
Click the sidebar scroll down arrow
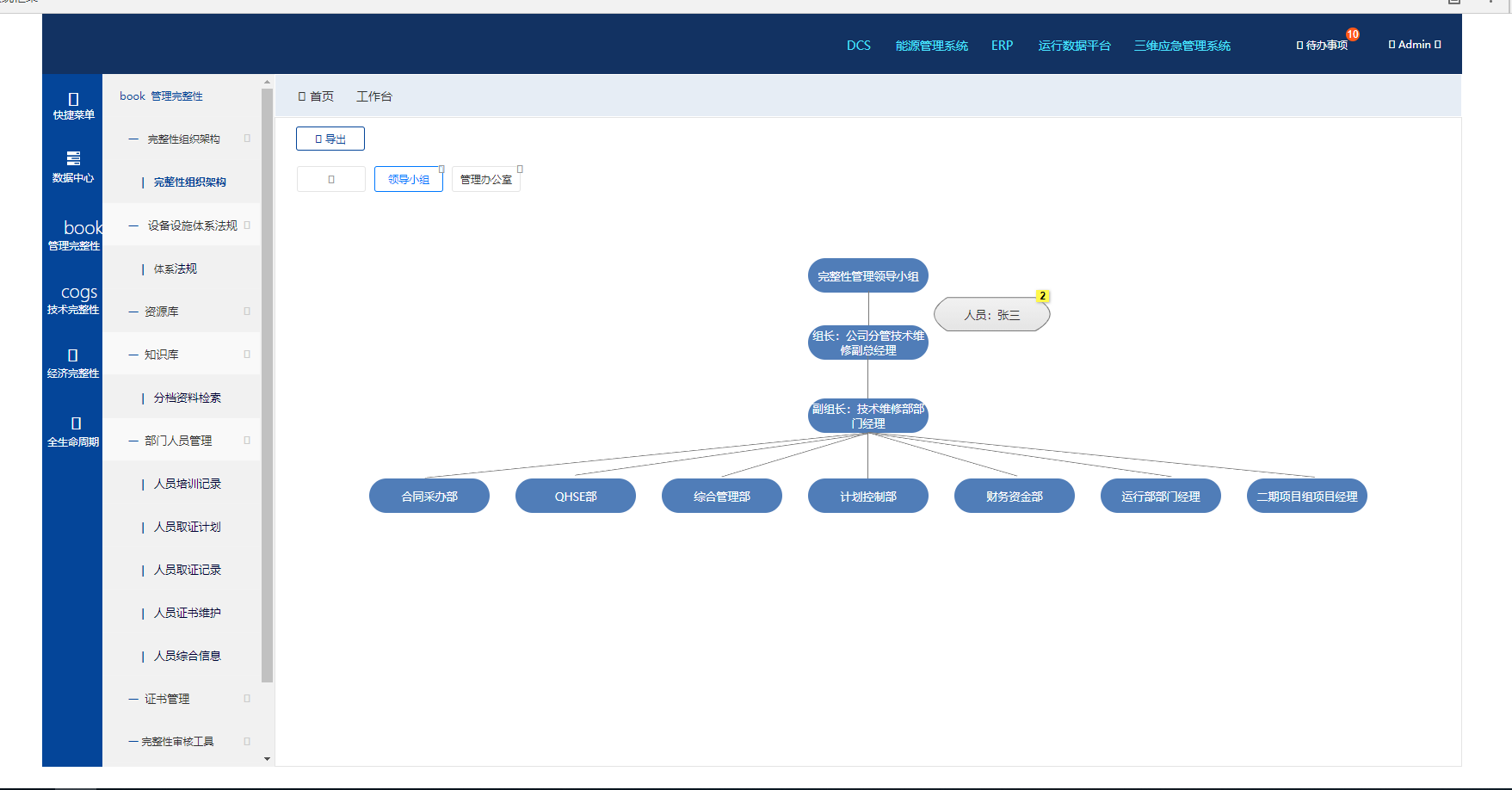[267, 759]
